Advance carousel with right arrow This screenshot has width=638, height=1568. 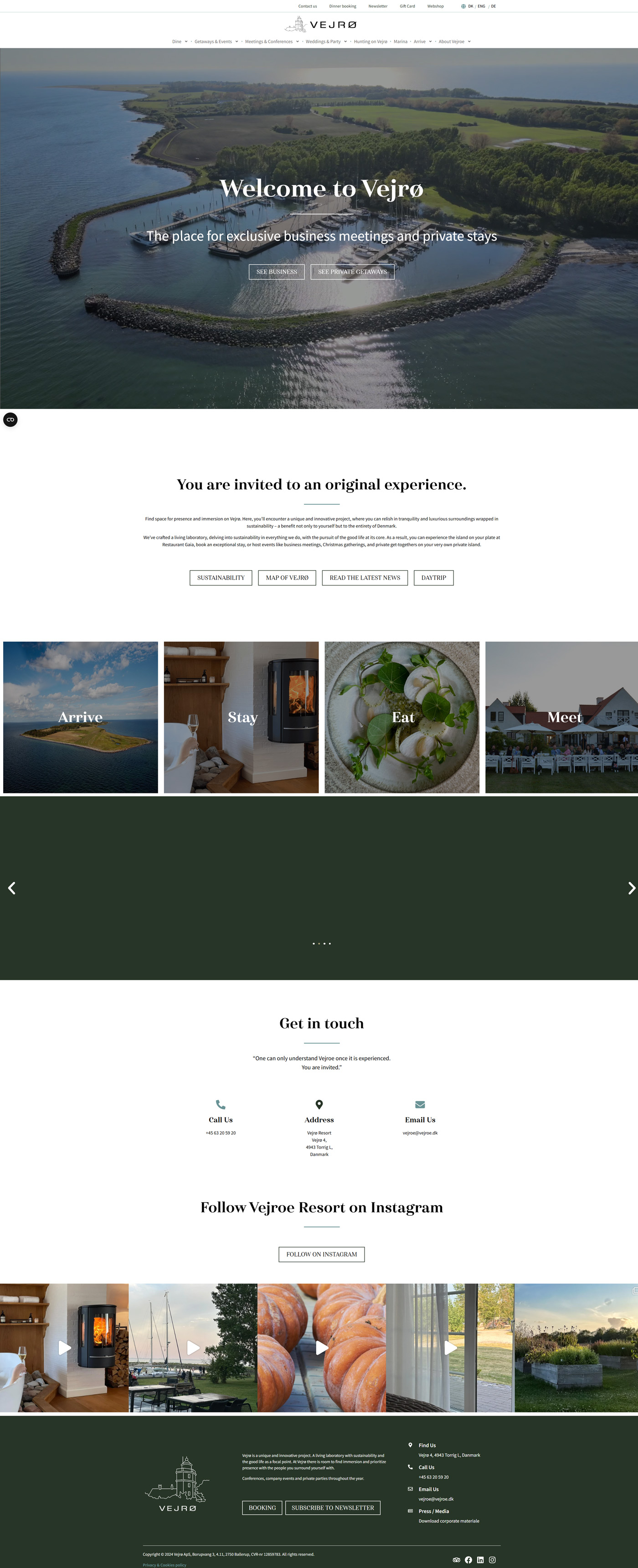631,888
